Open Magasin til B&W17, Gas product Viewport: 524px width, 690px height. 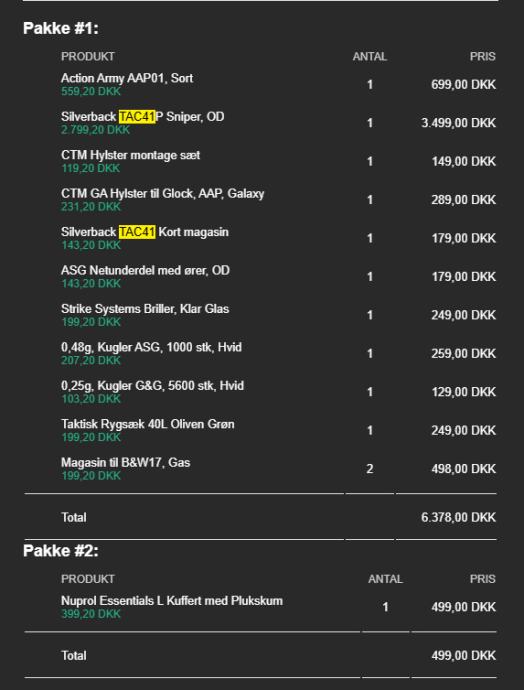point(125,462)
